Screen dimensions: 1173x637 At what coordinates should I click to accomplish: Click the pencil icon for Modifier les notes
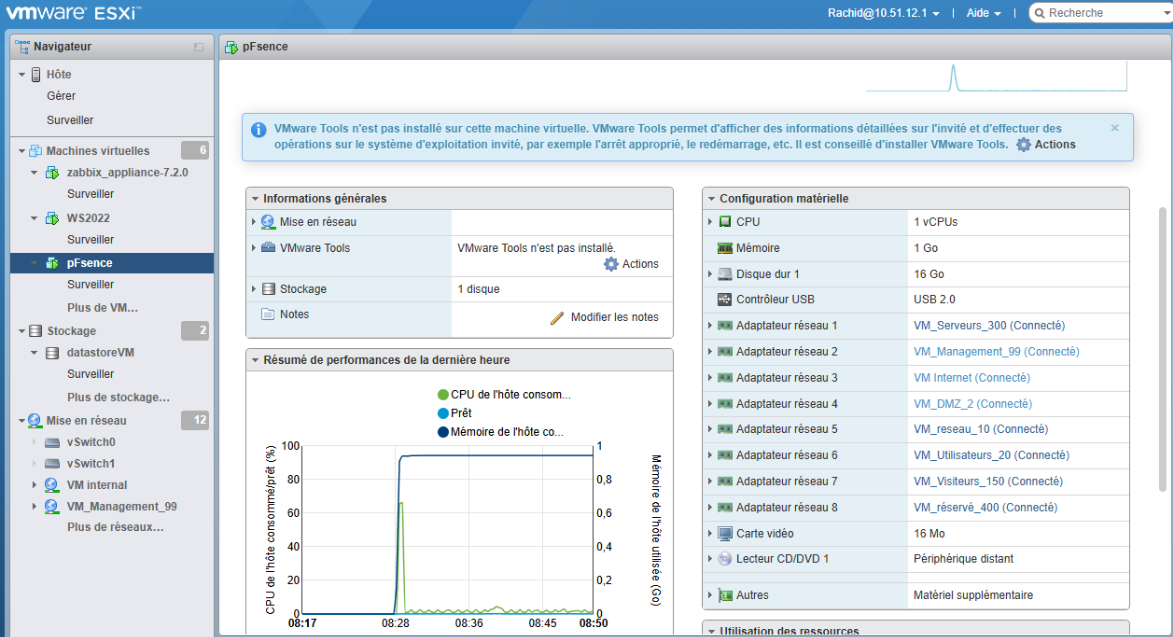click(557, 318)
